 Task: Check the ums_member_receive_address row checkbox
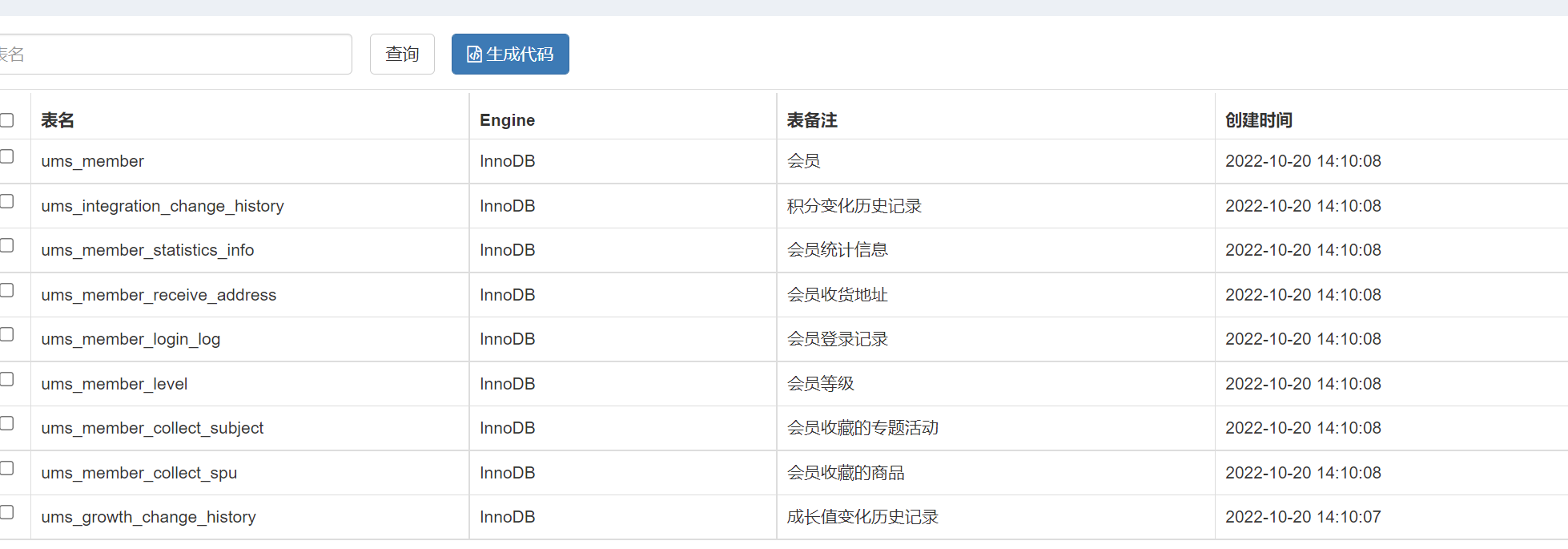[6, 290]
